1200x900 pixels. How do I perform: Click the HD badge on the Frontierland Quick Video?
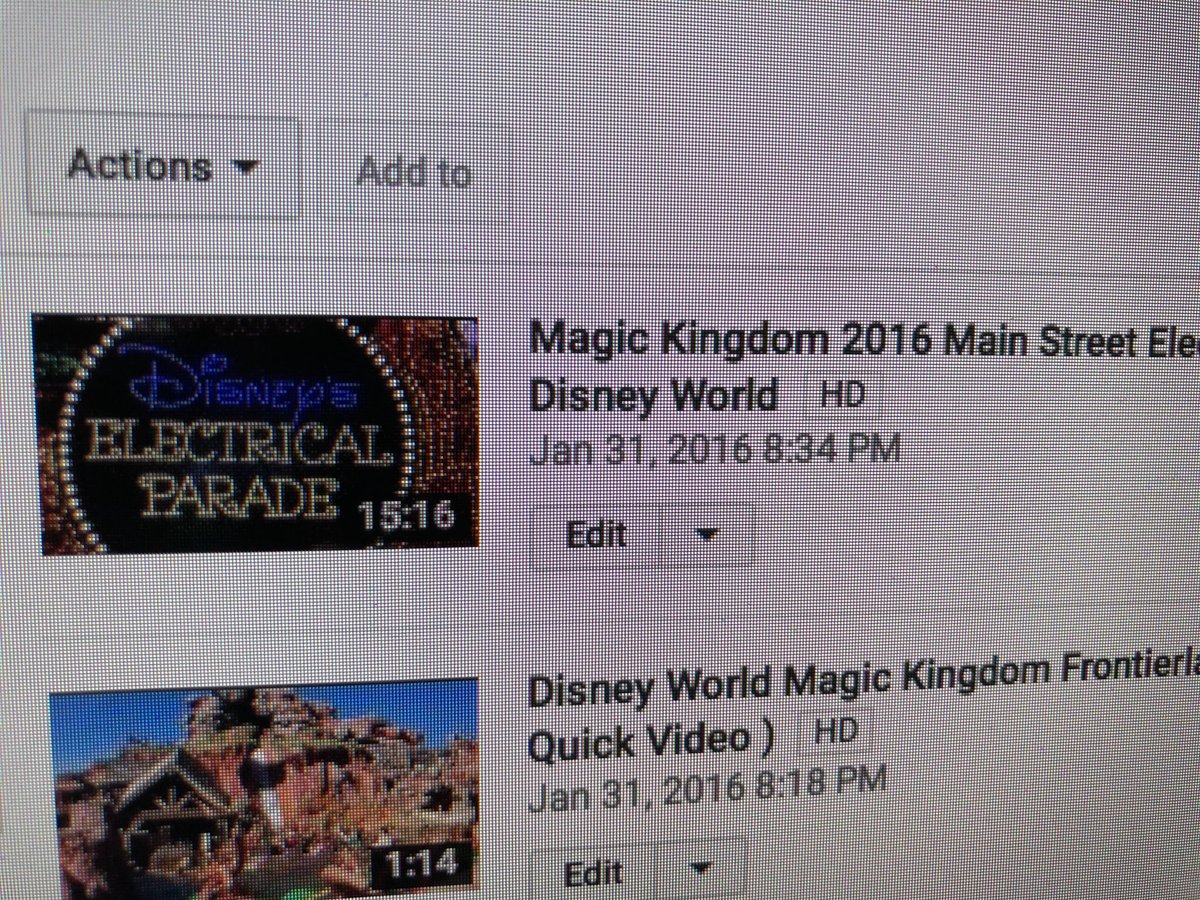pyautogui.click(x=835, y=732)
